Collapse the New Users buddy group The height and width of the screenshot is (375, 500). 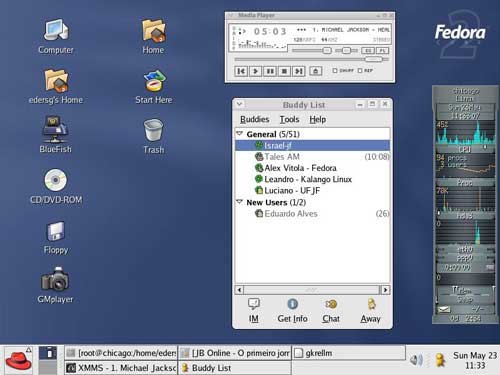[x=239, y=202]
